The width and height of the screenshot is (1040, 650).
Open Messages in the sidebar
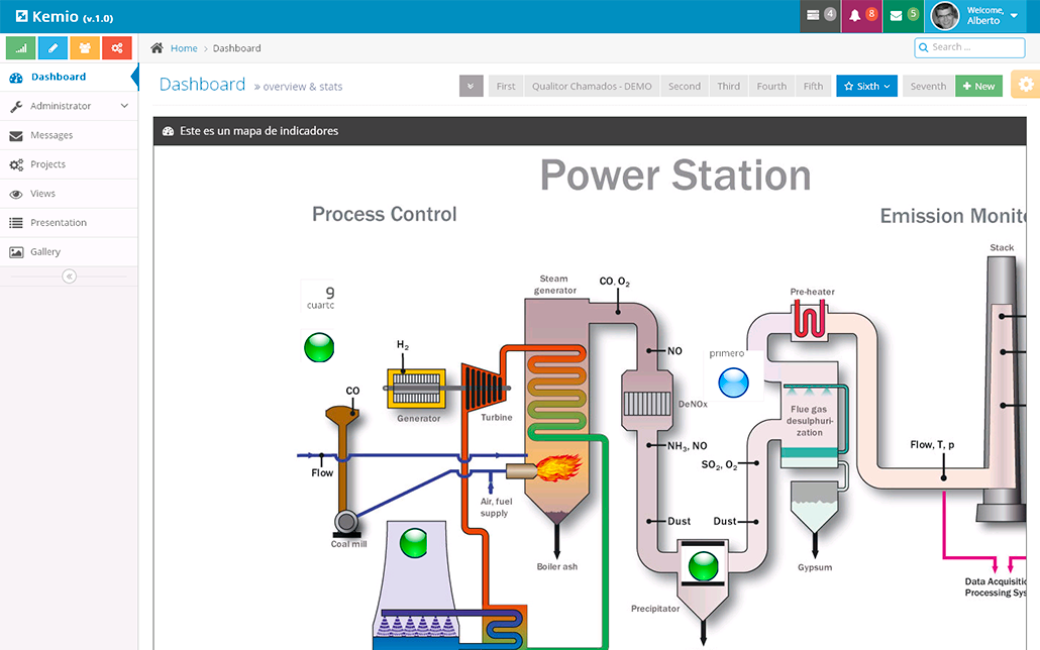(x=51, y=135)
